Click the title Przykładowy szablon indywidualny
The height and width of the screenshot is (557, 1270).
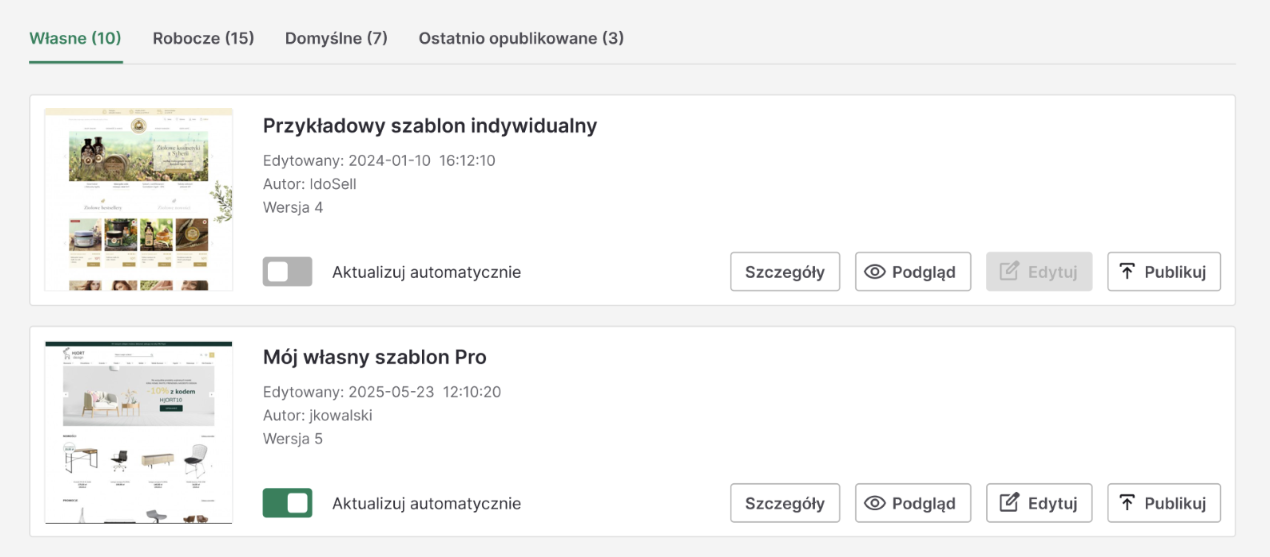(x=430, y=126)
